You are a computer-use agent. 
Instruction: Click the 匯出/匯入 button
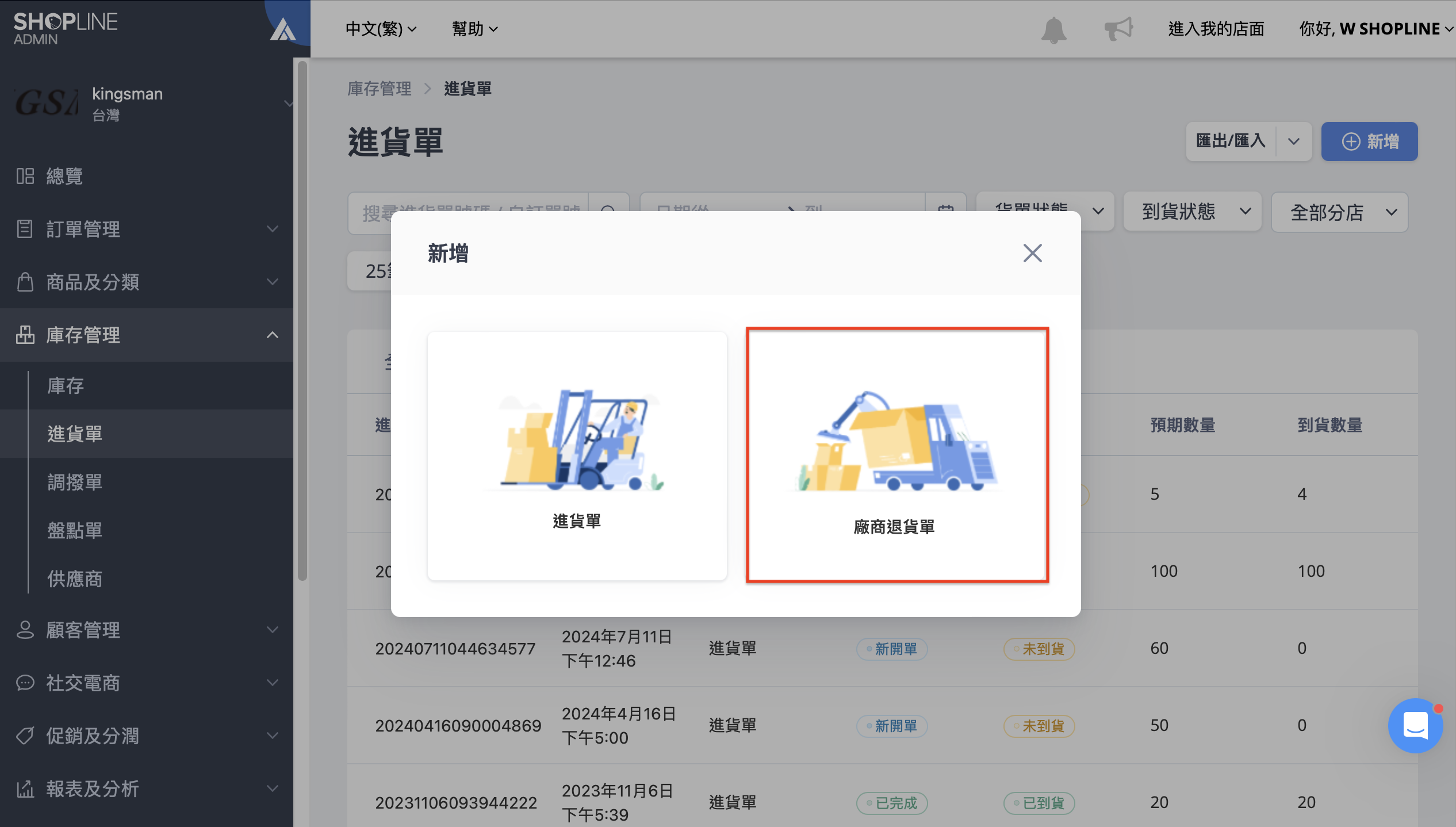point(1231,141)
